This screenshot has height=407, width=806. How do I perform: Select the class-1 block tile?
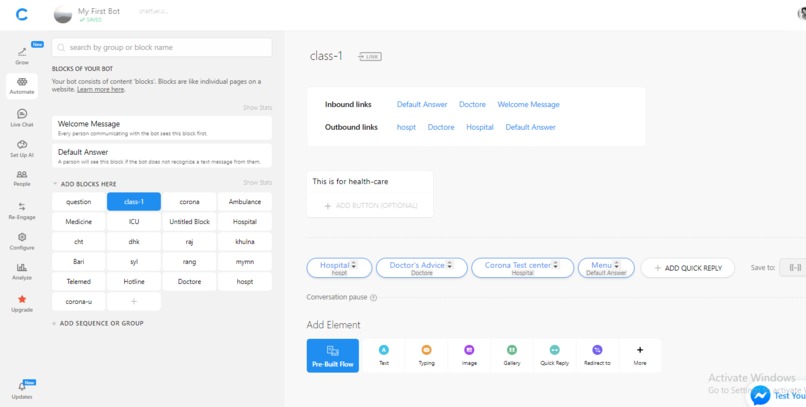click(134, 201)
